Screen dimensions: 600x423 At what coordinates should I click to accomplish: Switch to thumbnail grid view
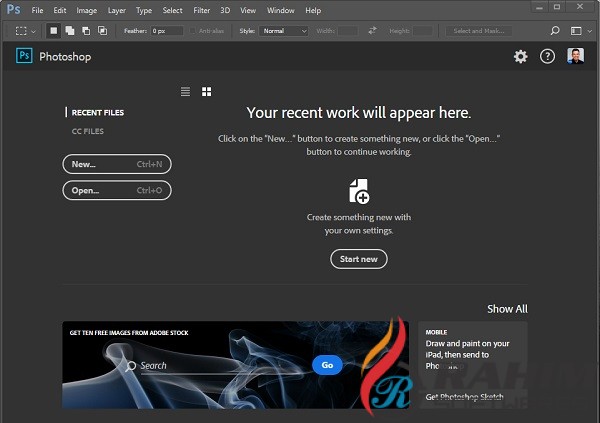[x=206, y=92]
